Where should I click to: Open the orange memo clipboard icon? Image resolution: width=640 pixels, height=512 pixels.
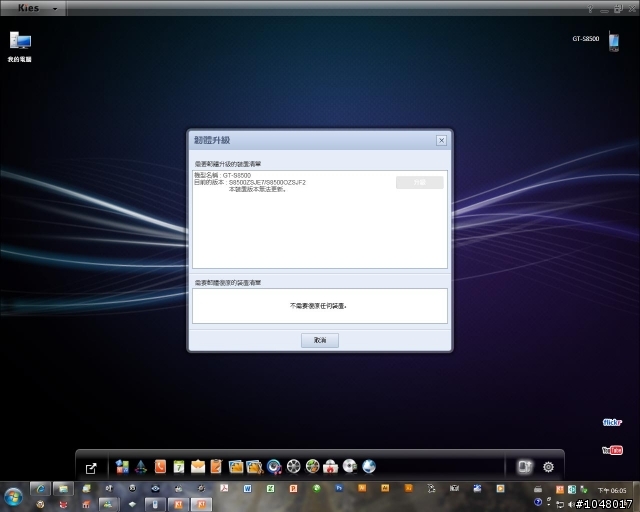(216, 466)
